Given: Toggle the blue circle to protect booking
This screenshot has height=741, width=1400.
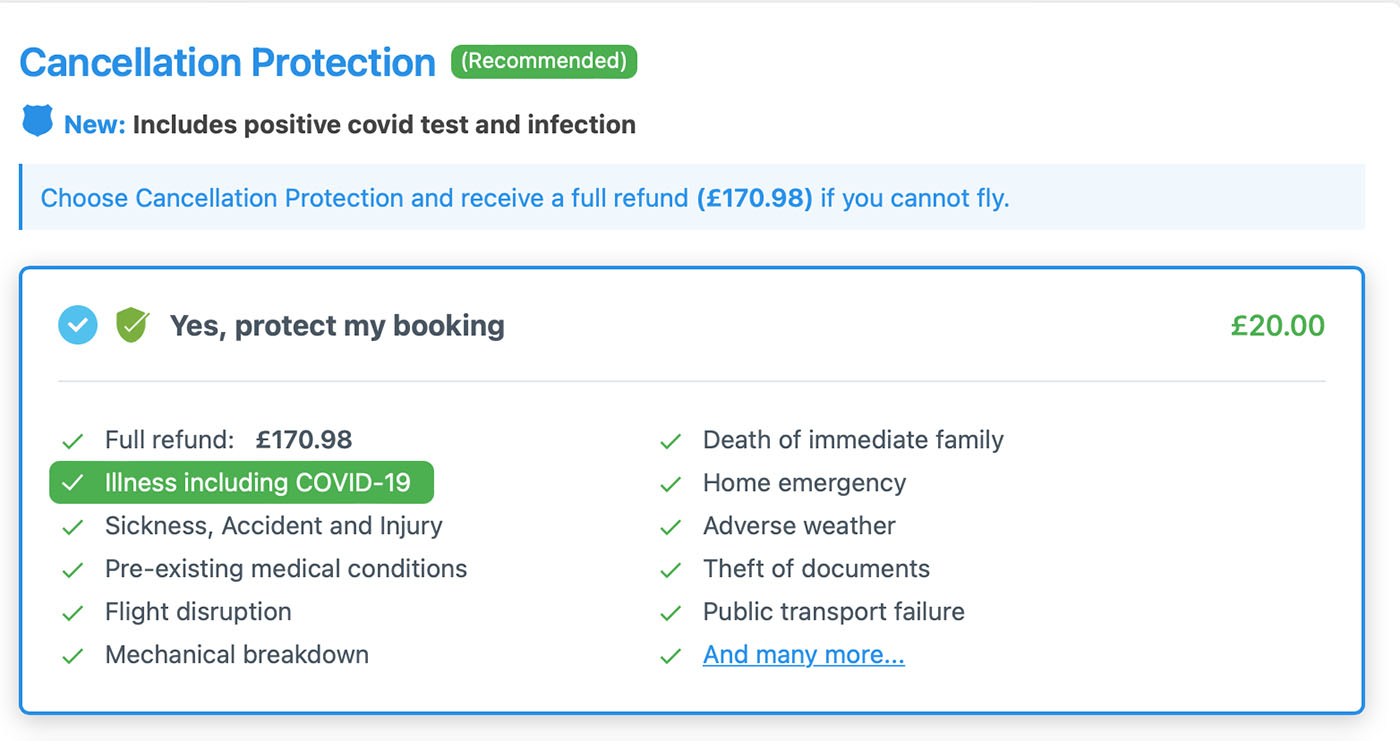Looking at the screenshot, I should point(77,324).
